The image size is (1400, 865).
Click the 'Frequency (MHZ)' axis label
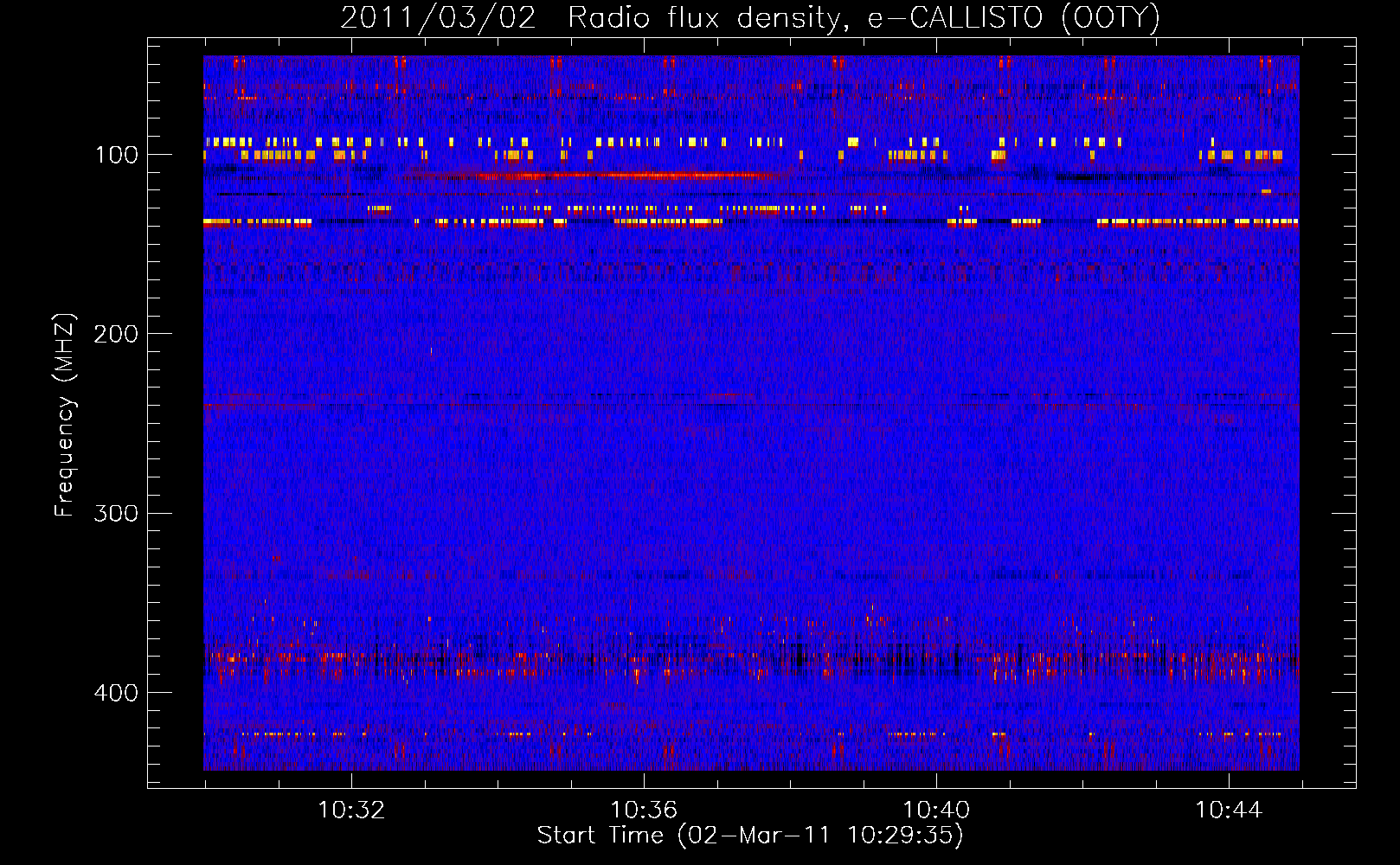coord(65,414)
